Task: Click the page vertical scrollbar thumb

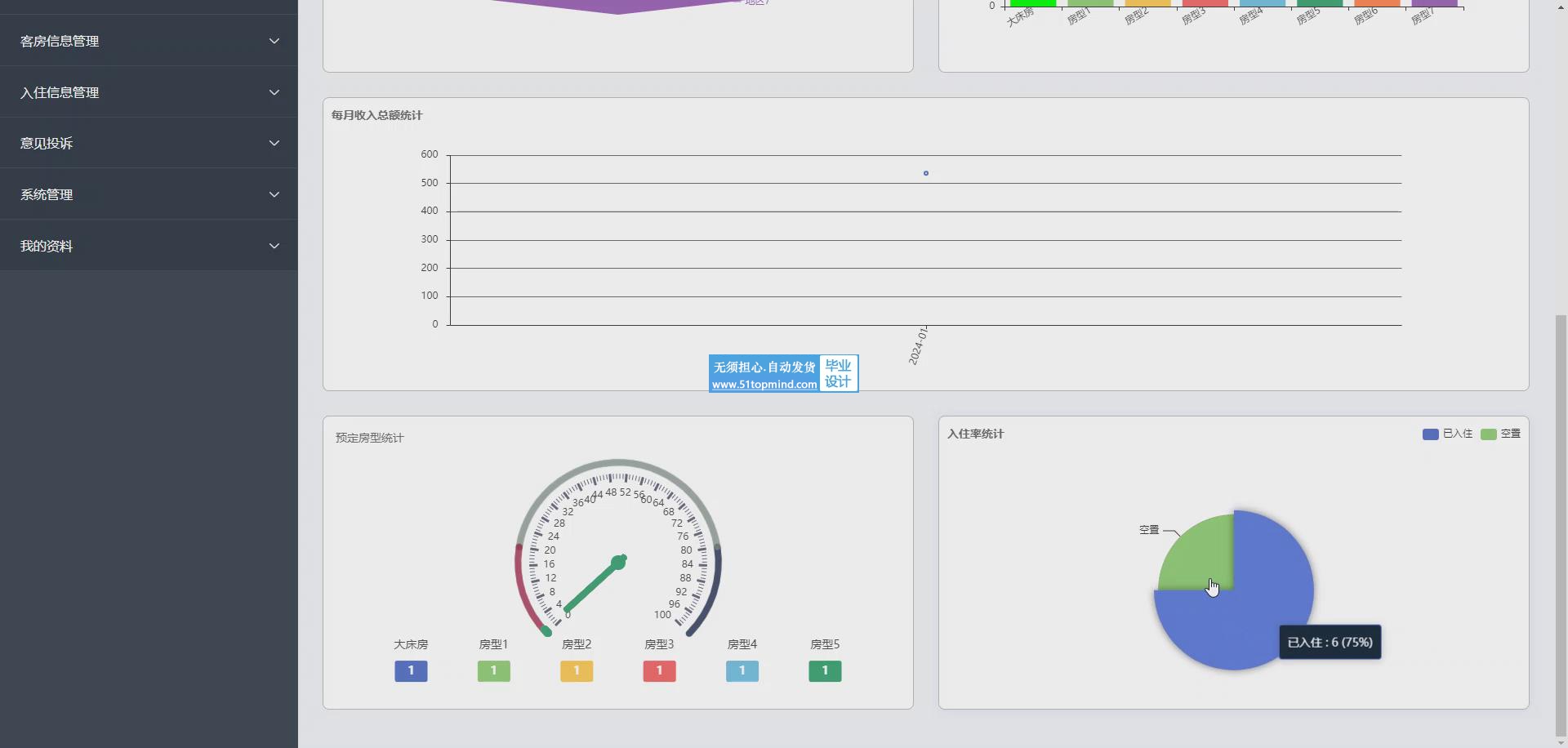Action: 1561,526
